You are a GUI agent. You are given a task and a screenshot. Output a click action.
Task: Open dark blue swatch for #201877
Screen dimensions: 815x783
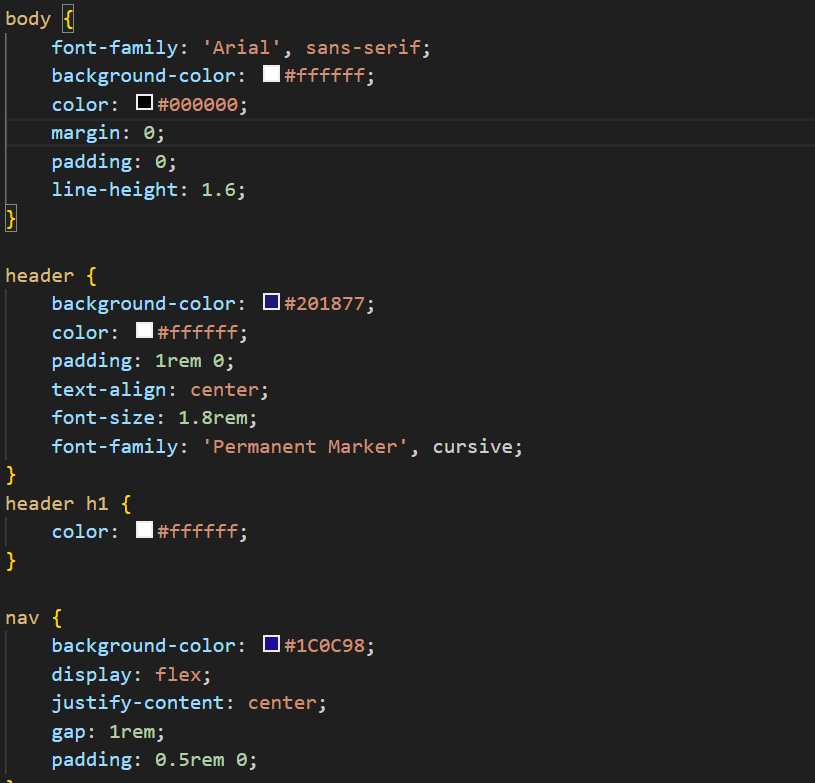click(x=271, y=302)
